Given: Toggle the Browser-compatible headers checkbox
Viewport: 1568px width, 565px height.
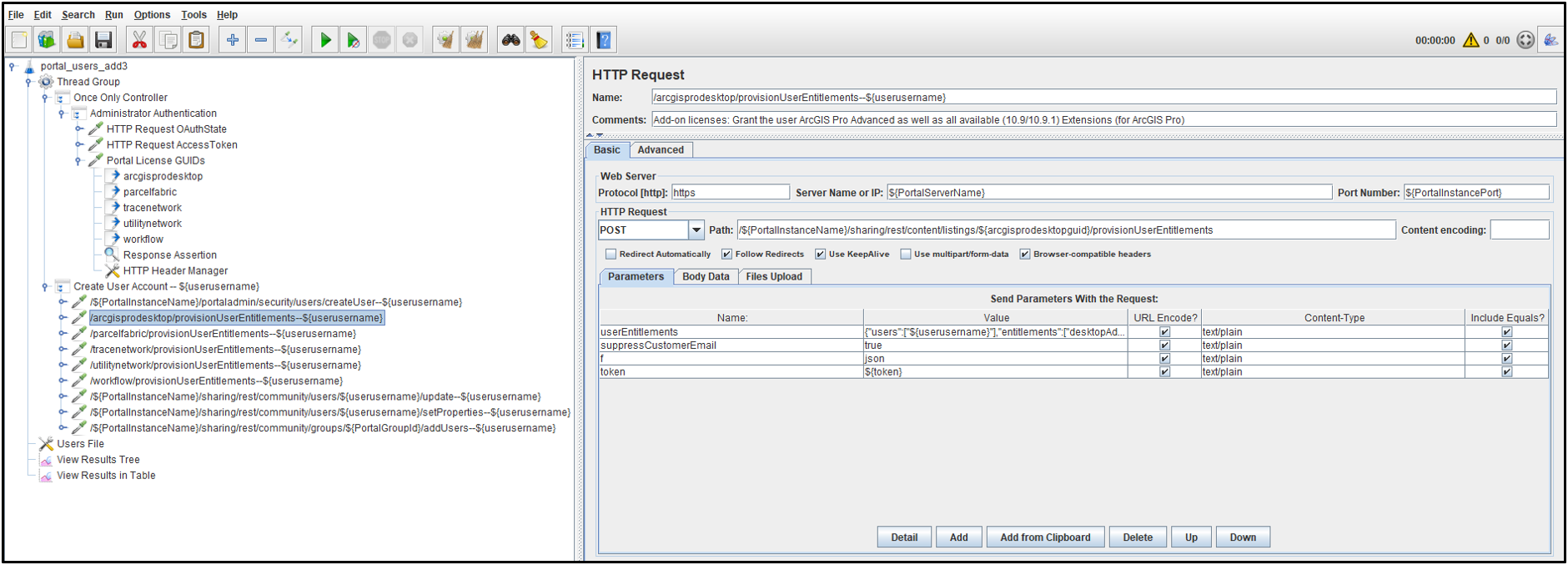Looking at the screenshot, I should pyautogui.click(x=1024, y=255).
